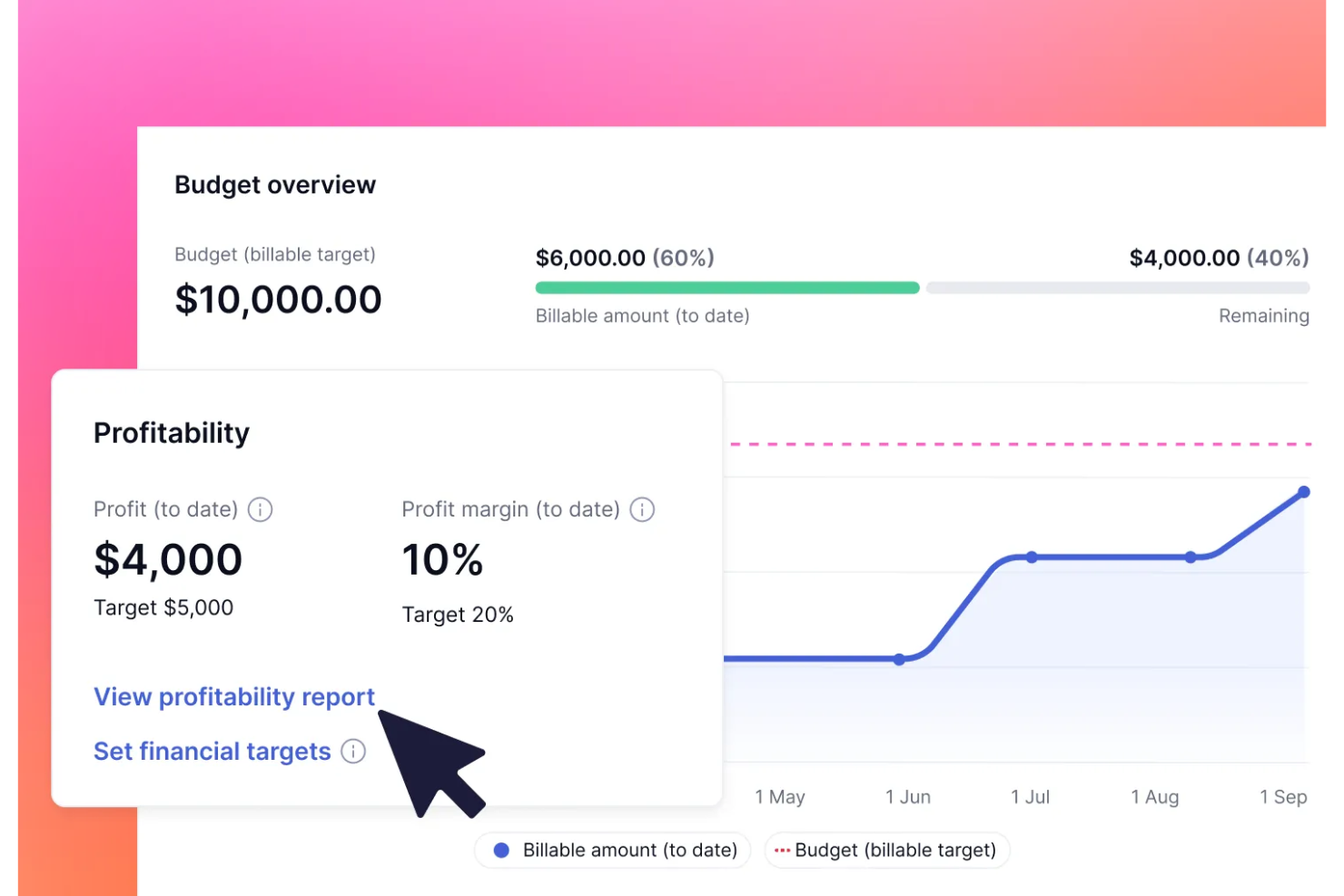Image resolution: width=1344 pixels, height=896 pixels.
Task: Click the green billable amount progress bar
Action: click(x=726, y=288)
